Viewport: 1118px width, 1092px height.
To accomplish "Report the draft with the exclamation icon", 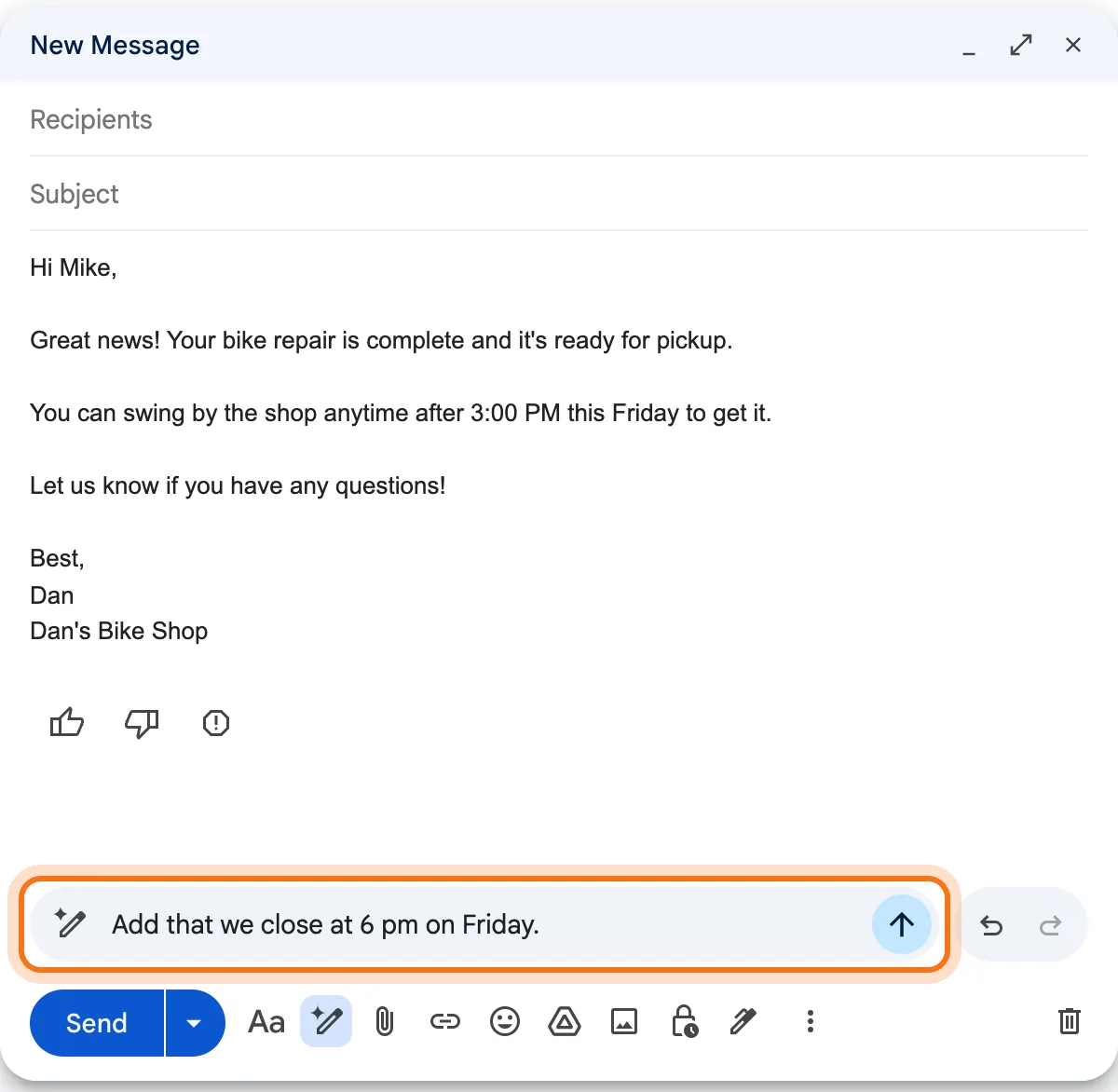I will tap(216, 722).
